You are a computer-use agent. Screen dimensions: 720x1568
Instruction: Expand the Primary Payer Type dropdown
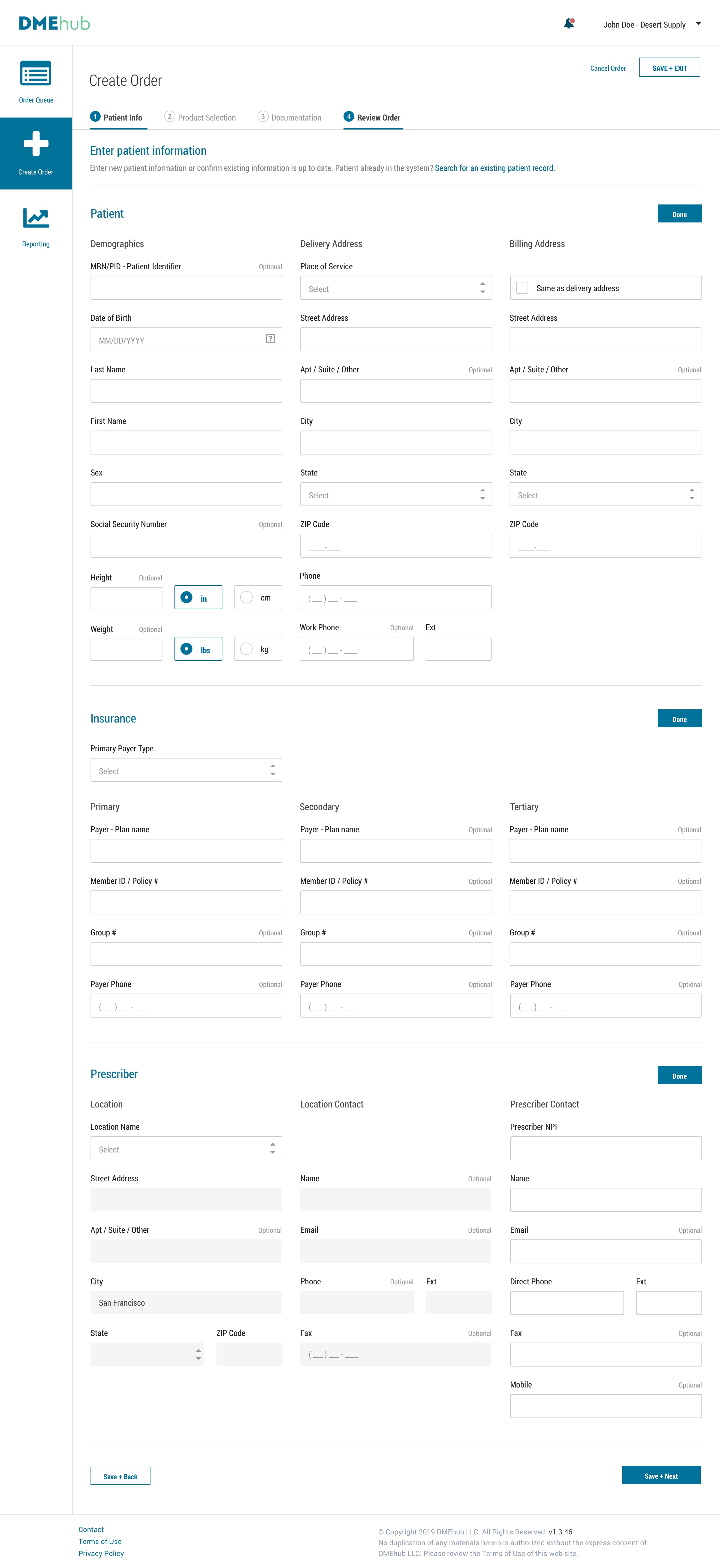click(186, 771)
